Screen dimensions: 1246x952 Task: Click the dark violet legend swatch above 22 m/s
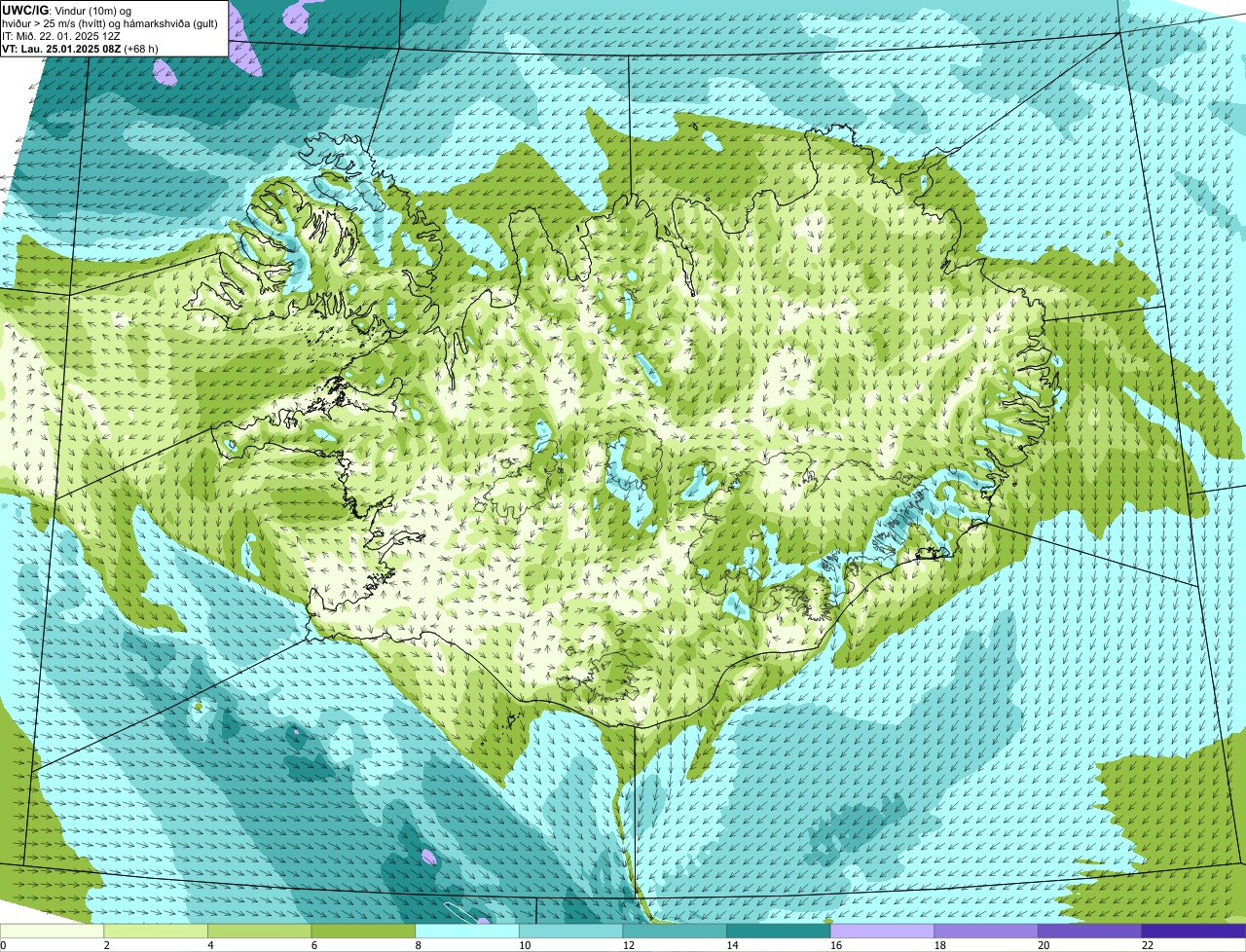pyautogui.click(x=1193, y=932)
